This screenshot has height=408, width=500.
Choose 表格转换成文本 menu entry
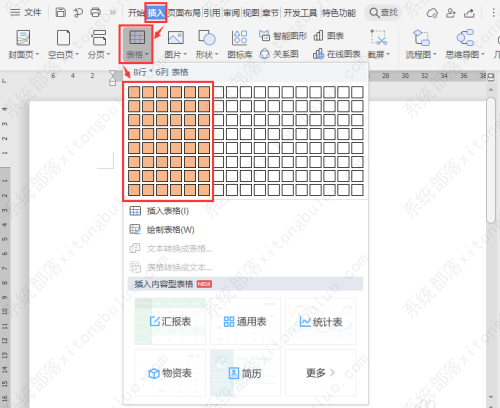tap(171, 267)
